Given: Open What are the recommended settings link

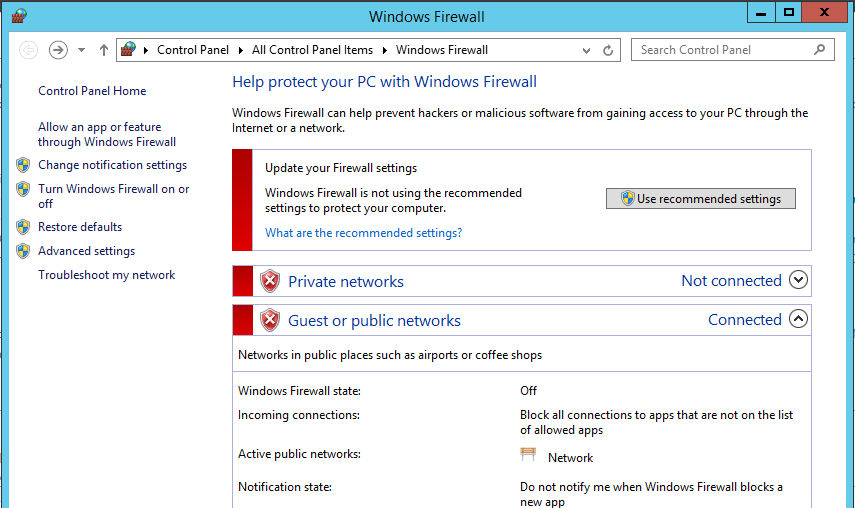Looking at the screenshot, I should pyautogui.click(x=363, y=233).
